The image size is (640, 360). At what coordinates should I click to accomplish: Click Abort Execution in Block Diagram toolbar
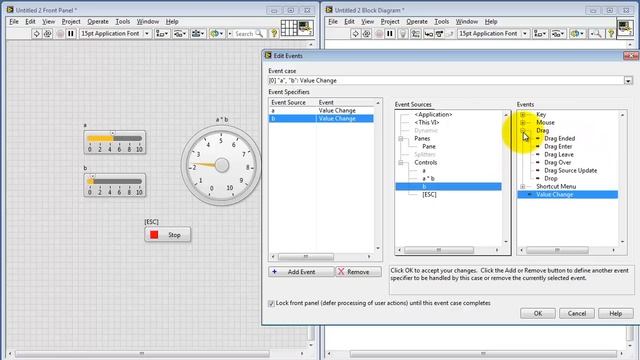click(379, 33)
